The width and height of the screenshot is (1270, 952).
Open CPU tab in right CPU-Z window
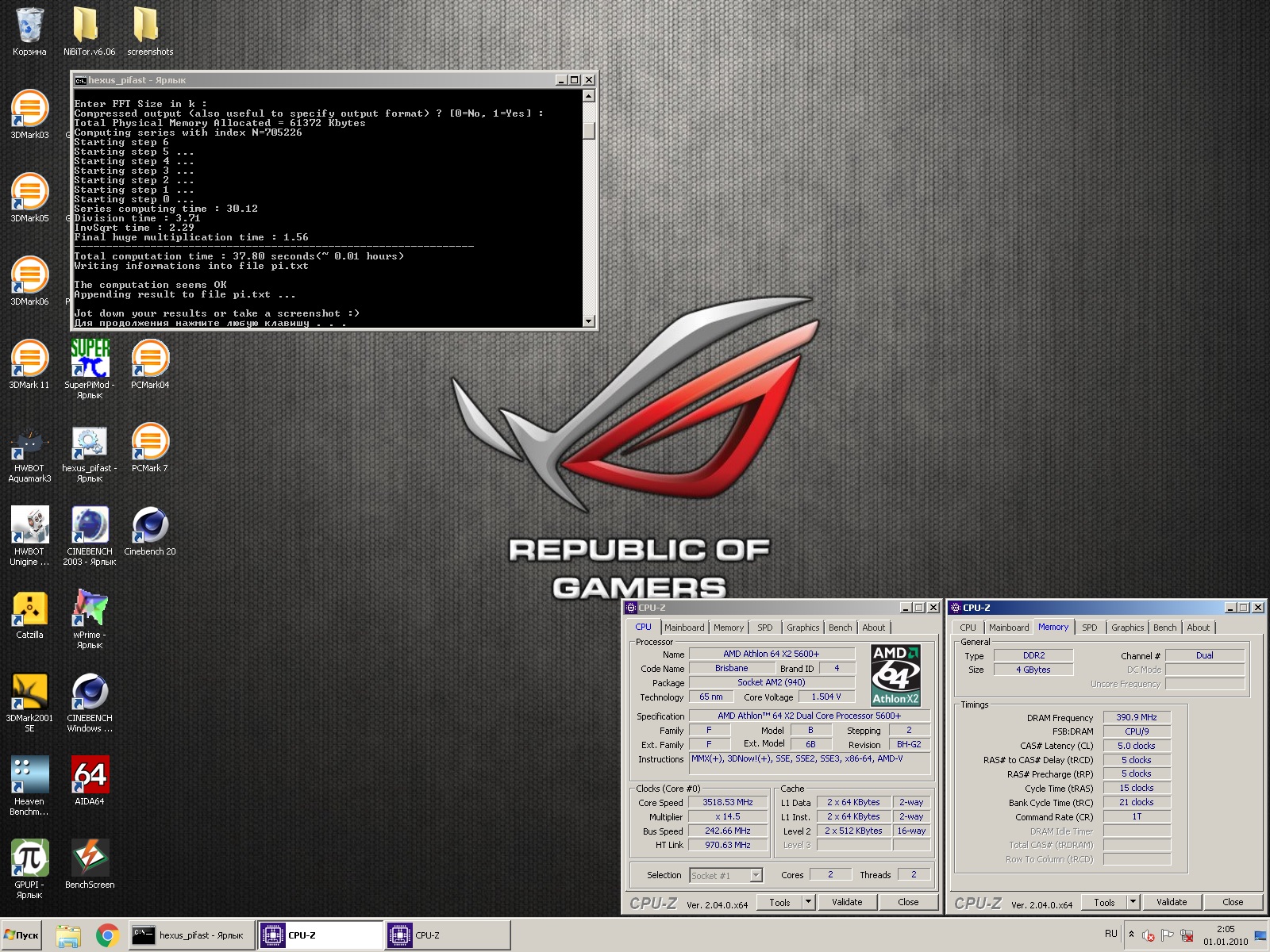[x=968, y=628]
